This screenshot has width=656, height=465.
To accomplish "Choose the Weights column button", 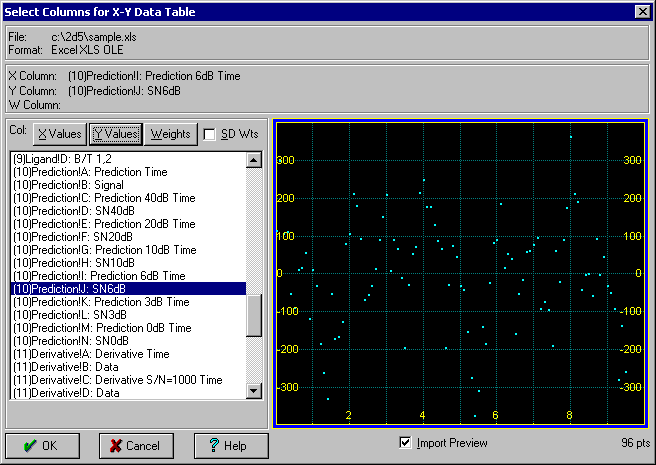I will tap(170, 134).
